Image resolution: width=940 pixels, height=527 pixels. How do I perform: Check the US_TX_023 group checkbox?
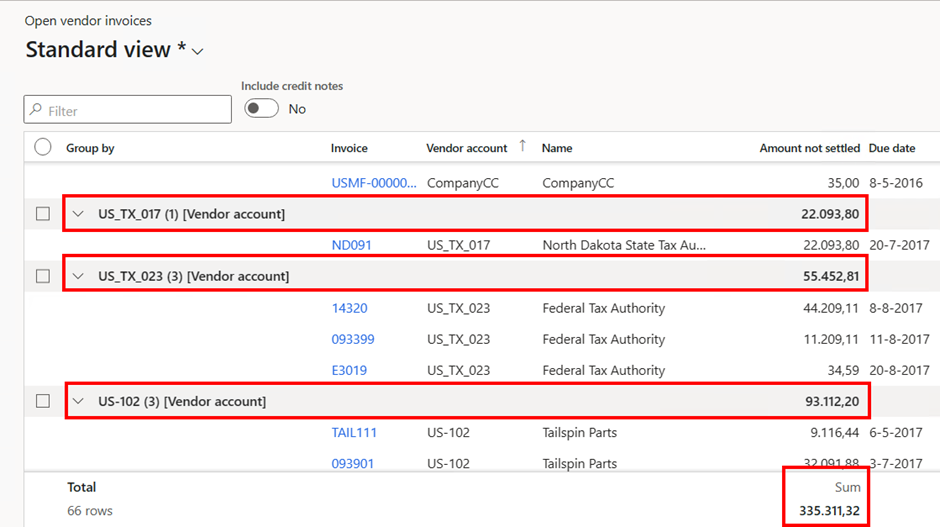43,276
